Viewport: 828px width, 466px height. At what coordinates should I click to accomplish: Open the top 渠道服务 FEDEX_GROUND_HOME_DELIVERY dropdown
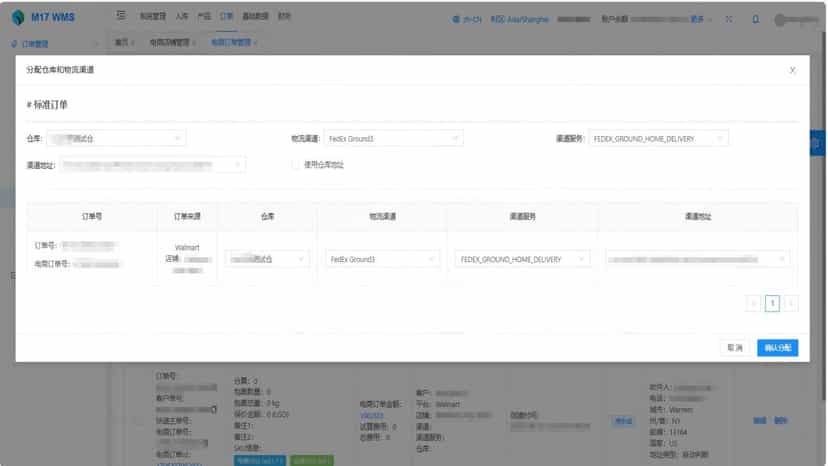click(658, 138)
